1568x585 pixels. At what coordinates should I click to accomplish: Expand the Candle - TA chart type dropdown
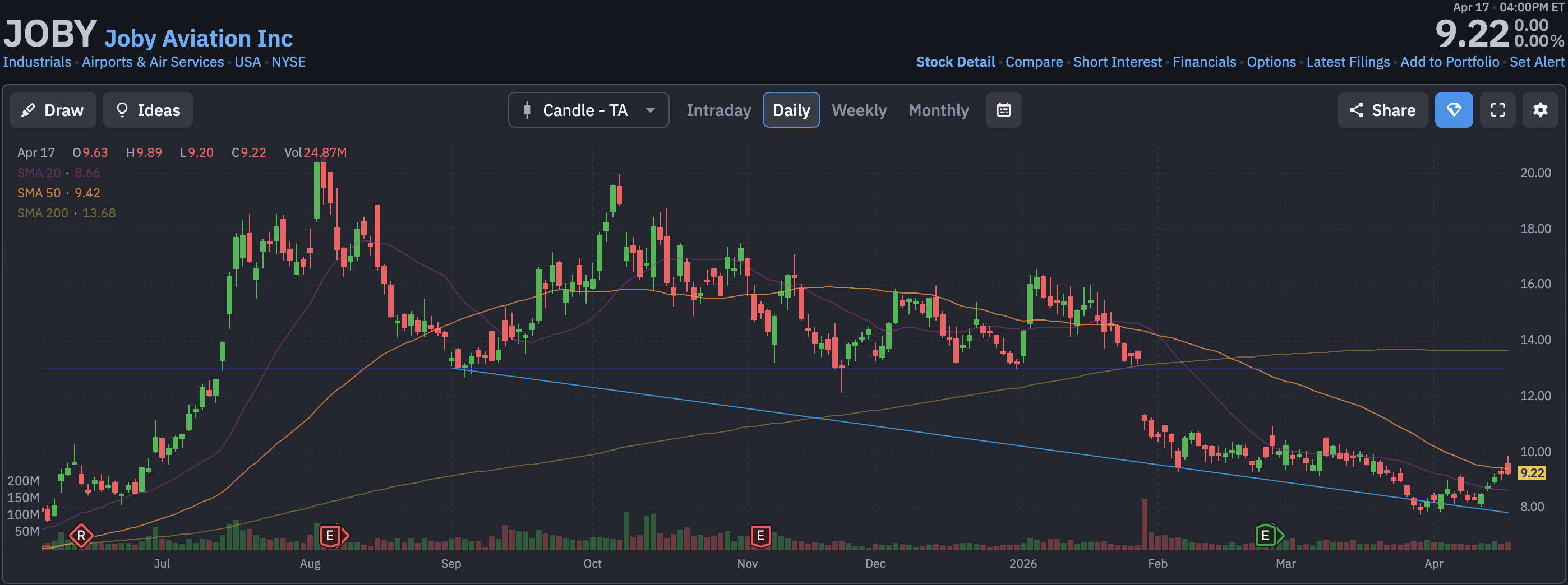[x=589, y=110]
